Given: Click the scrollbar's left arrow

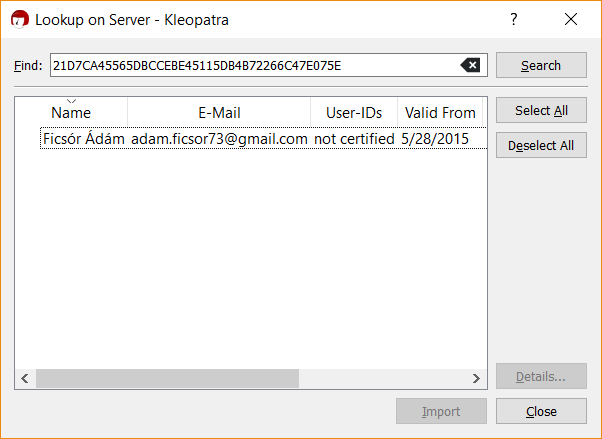Looking at the screenshot, I should coord(25,379).
